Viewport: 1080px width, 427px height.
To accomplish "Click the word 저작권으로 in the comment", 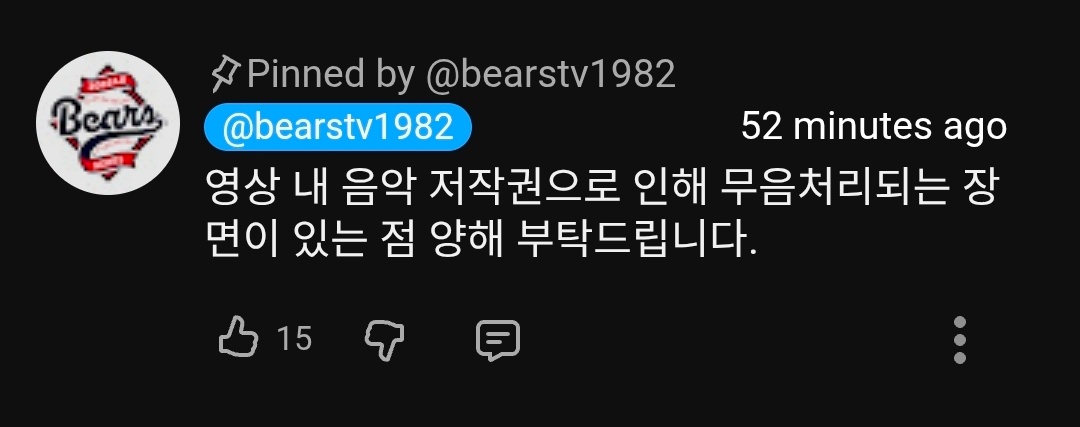I will [x=525, y=189].
